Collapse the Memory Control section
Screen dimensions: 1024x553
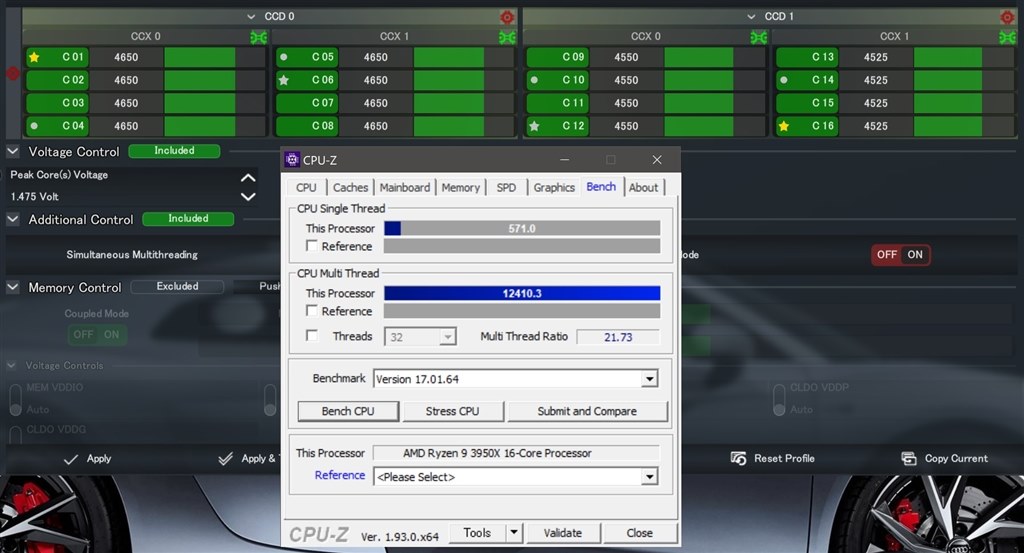point(12,287)
